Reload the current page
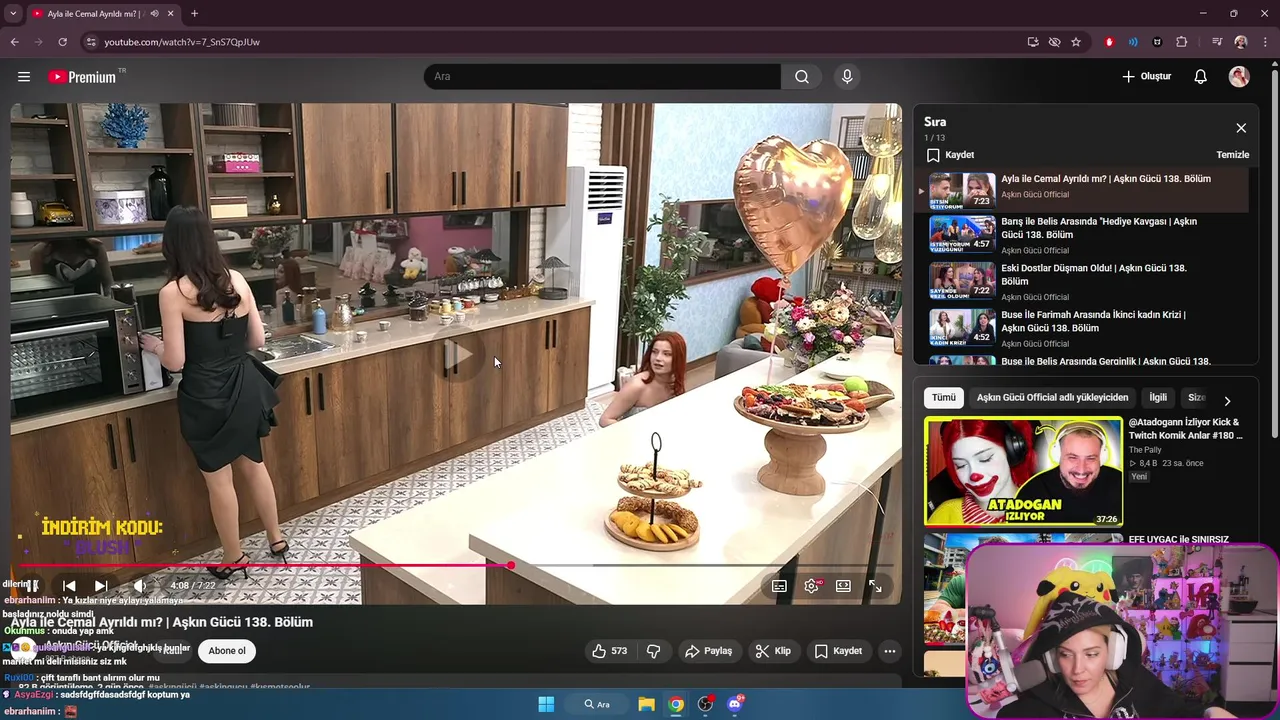Viewport: 1280px width, 720px height. pyautogui.click(x=62, y=42)
